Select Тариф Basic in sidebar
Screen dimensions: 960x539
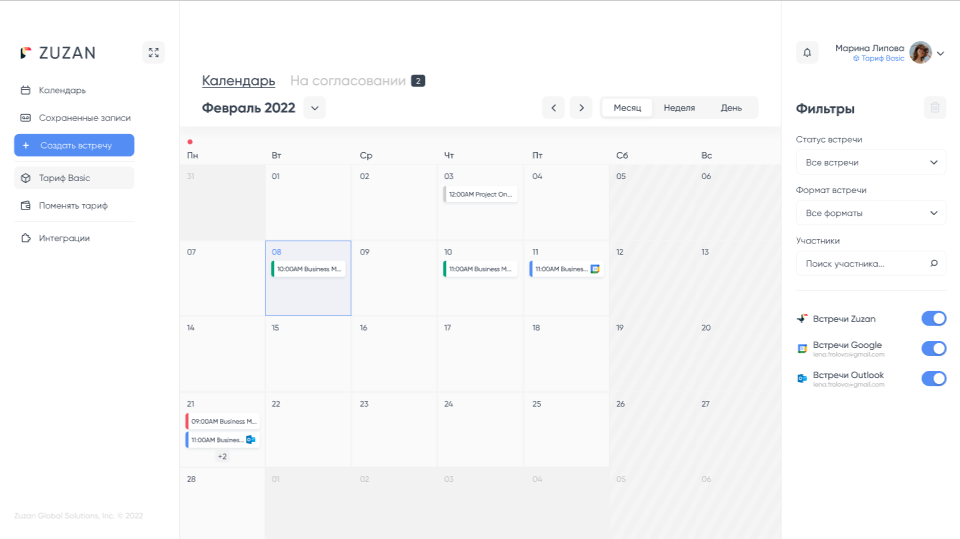click(74, 178)
